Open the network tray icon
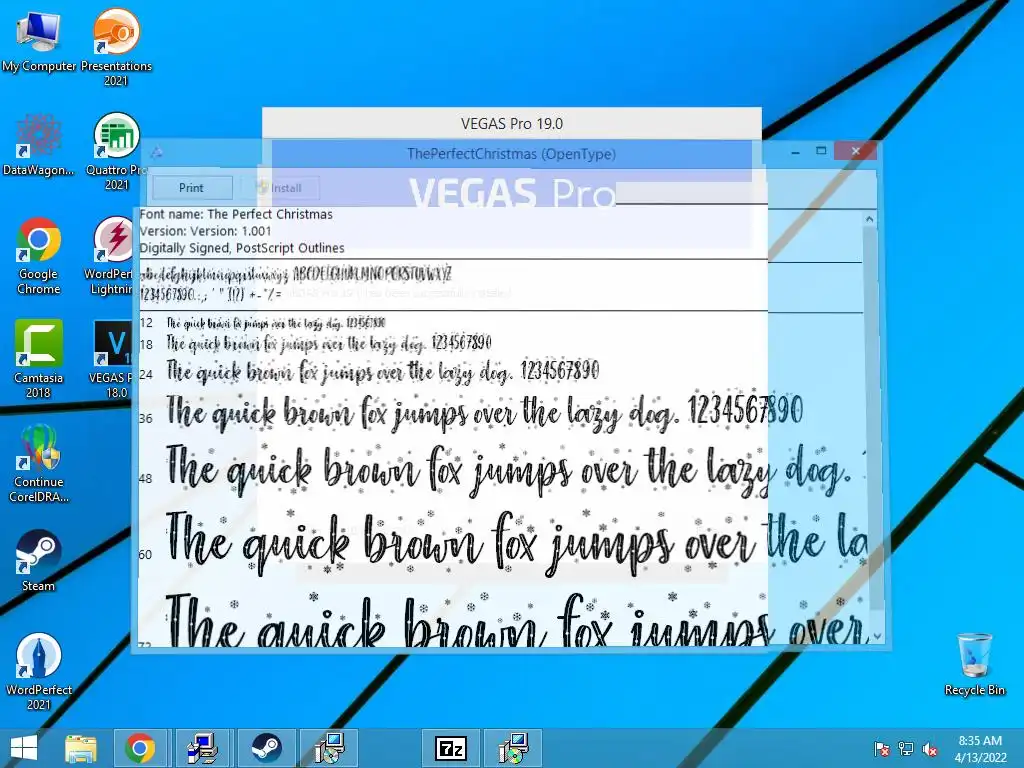Viewport: 1024px width, 768px height. coord(906,749)
